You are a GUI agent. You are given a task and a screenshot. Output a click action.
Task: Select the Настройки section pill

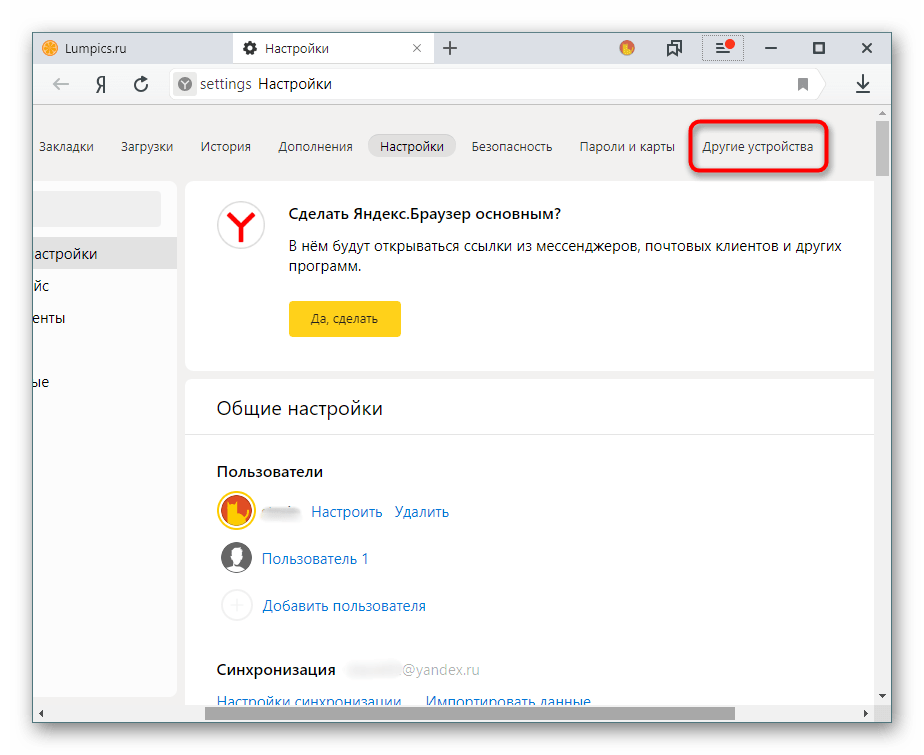pos(411,146)
